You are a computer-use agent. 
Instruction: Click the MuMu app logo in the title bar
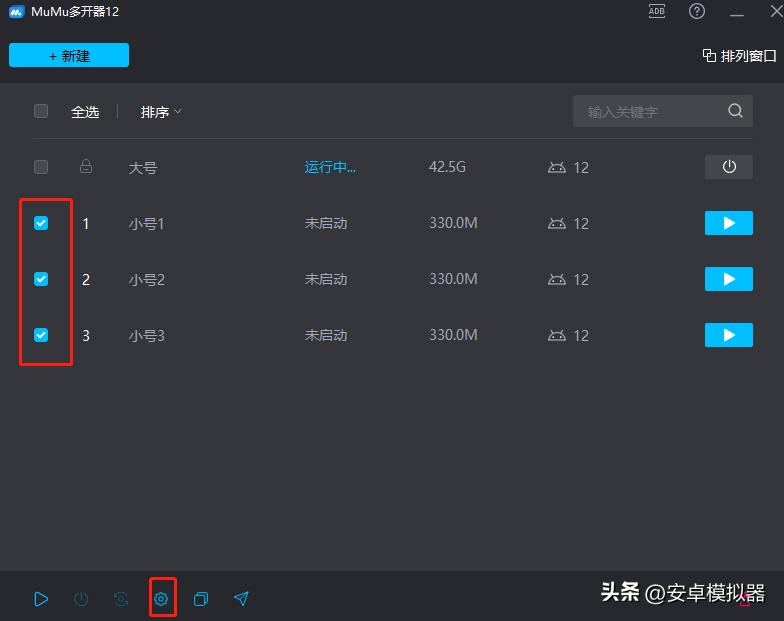point(16,12)
